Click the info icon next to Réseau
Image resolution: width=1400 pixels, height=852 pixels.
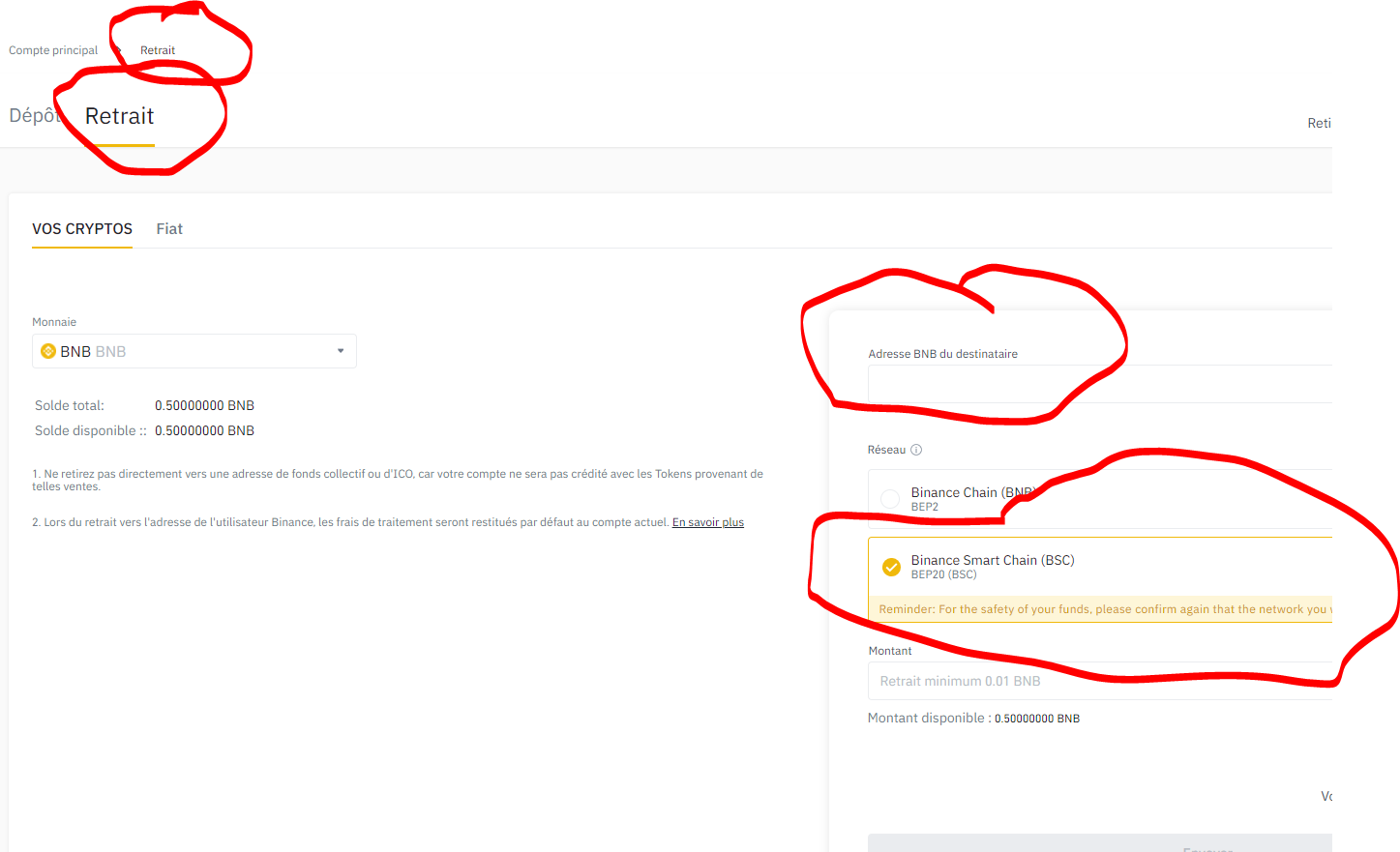pyautogui.click(x=916, y=450)
